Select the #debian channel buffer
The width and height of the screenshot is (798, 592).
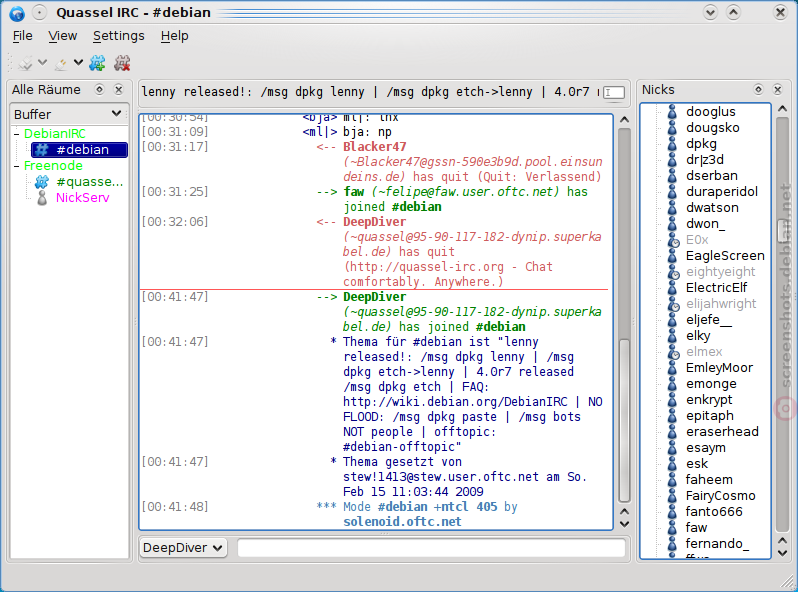click(79, 150)
